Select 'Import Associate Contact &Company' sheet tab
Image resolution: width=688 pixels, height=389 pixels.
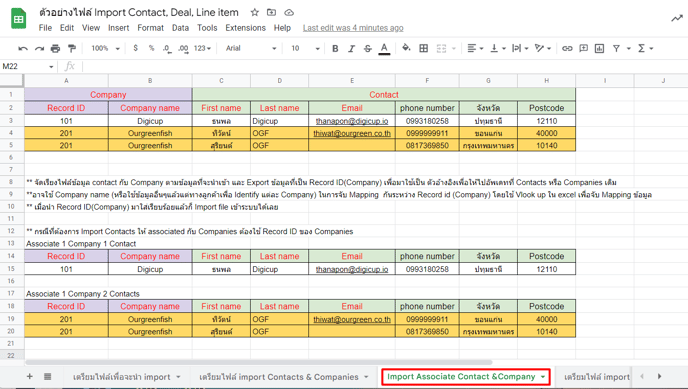tap(466, 377)
